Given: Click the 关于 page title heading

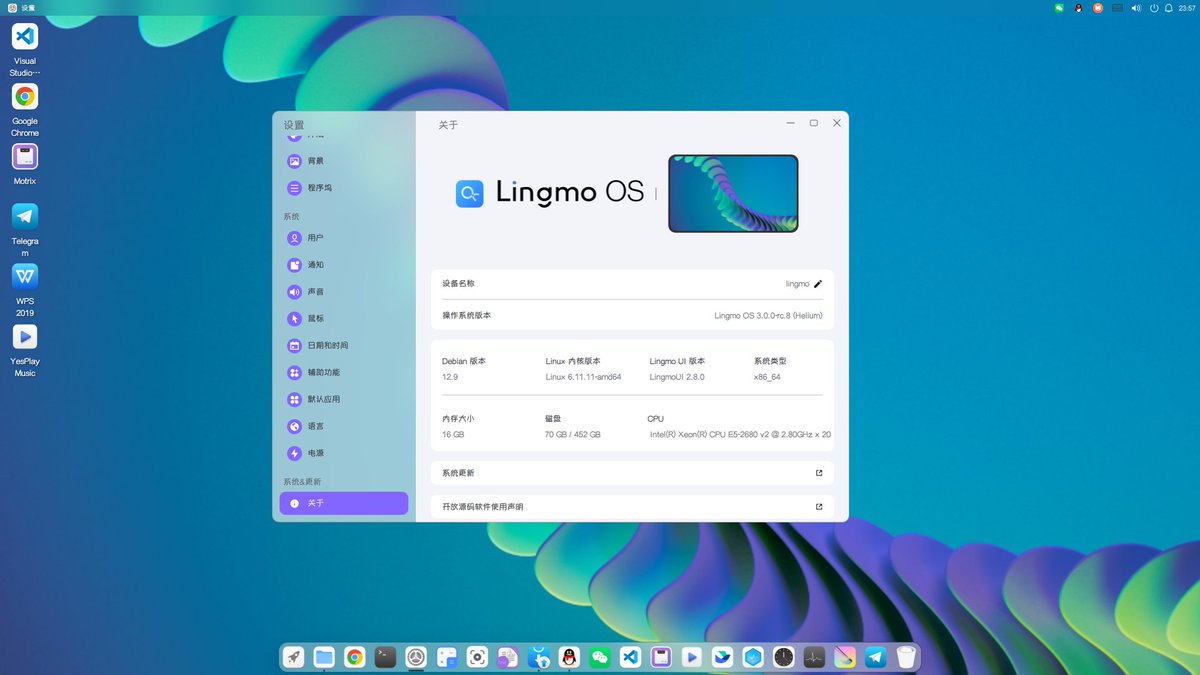Looking at the screenshot, I should [448, 125].
